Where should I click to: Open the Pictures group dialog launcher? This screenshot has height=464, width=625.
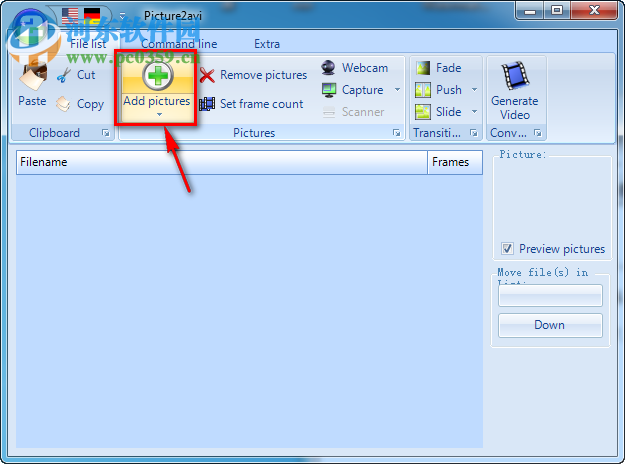(x=397, y=133)
